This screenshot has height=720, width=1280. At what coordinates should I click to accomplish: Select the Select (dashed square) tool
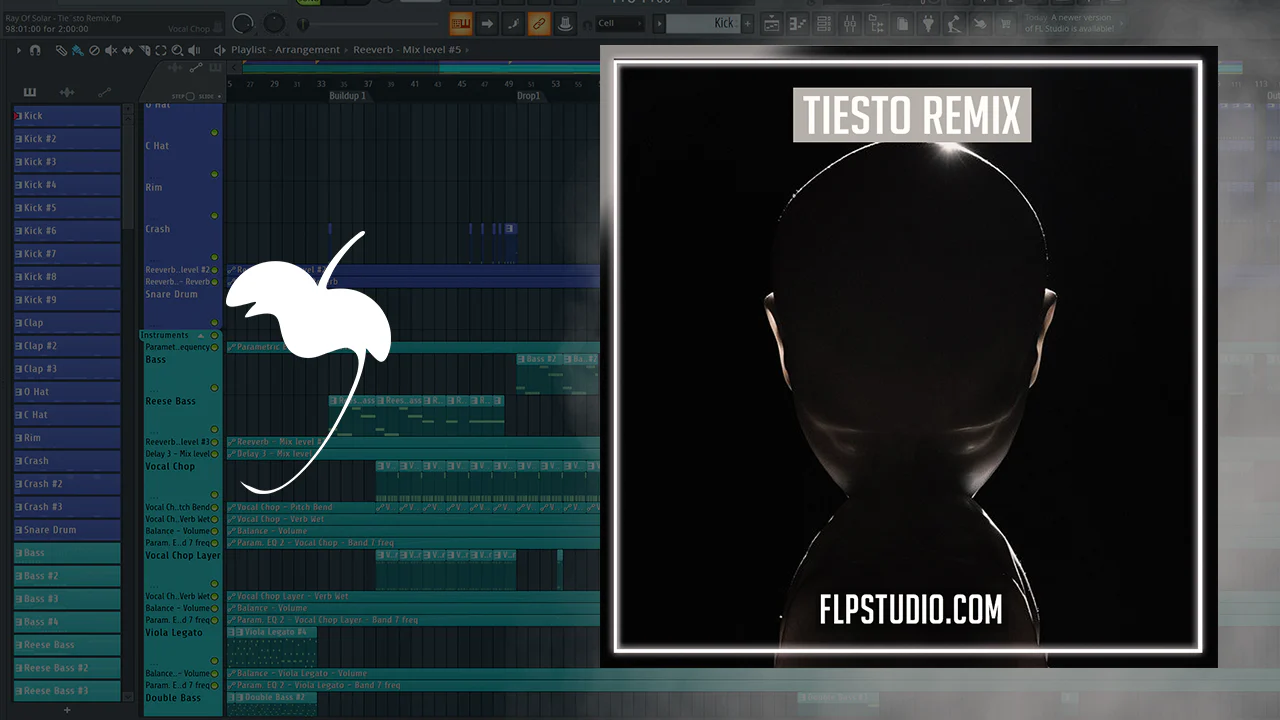[x=161, y=50]
